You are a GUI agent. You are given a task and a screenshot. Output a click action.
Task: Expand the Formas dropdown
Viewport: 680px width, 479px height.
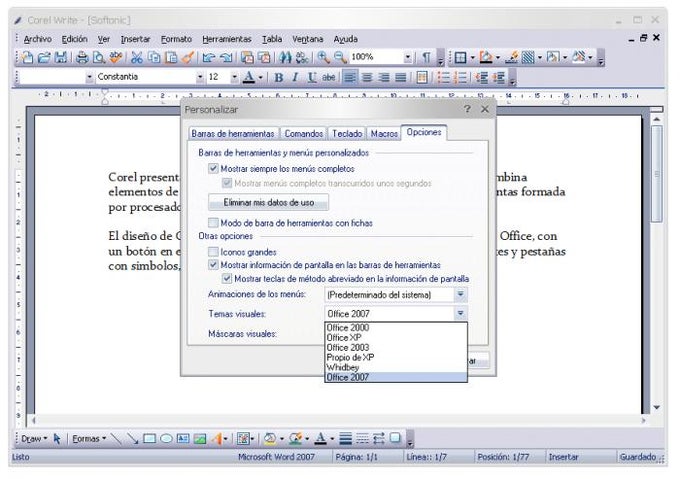click(89, 439)
